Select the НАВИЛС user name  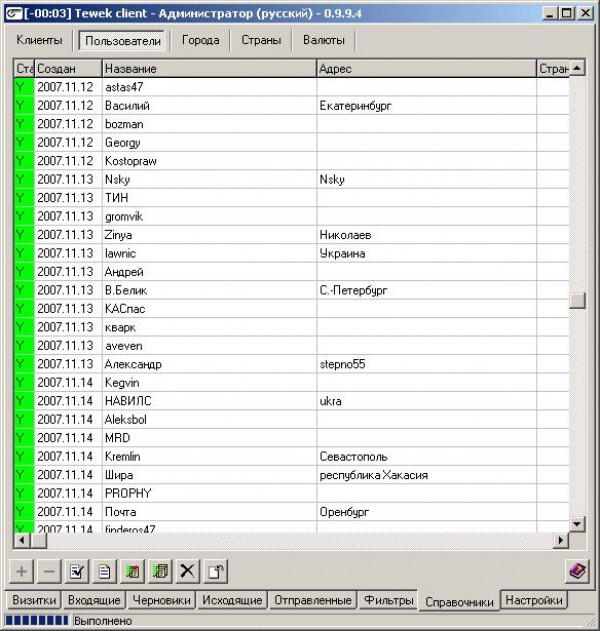[128, 401]
